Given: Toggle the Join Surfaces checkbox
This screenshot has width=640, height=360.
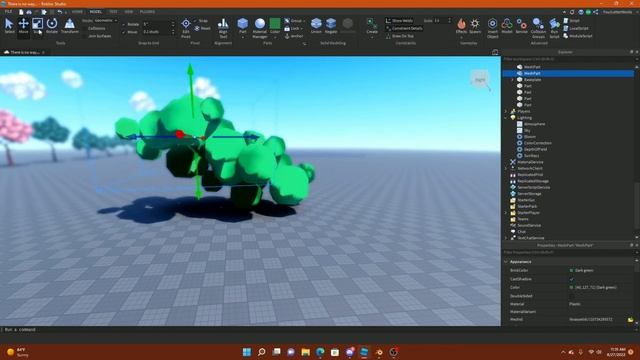Looking at the screenshot, I should [84, 36].
